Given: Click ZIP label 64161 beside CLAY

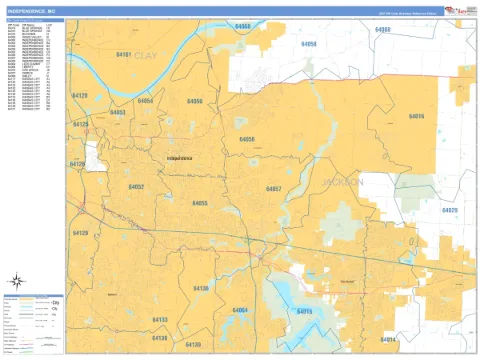Looking at the screenshot, I should [124, 54].
